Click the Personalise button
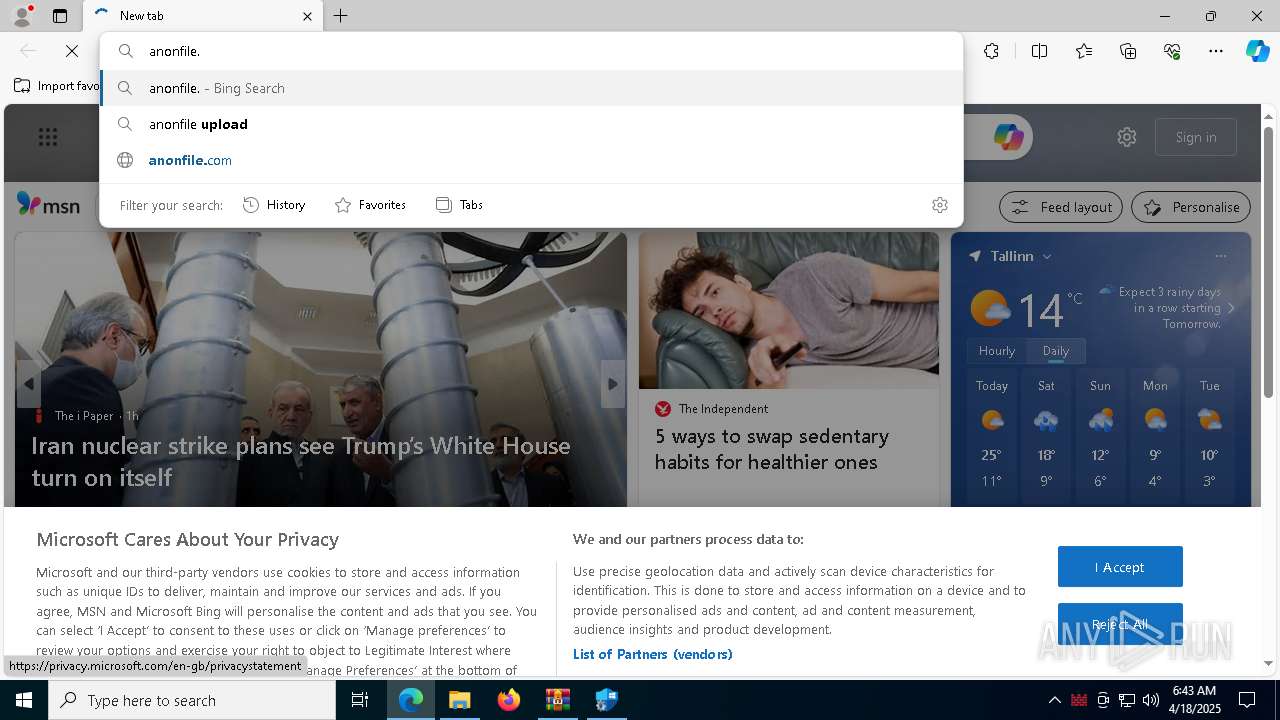Image resolution: width=1280 pixels, height=720 pixels. pyautogui.click(x=1191, y=207)
